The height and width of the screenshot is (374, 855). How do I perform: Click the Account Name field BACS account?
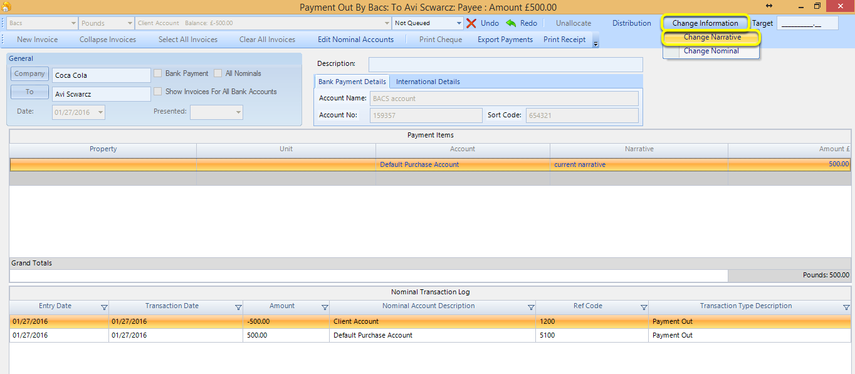(504, 99)
